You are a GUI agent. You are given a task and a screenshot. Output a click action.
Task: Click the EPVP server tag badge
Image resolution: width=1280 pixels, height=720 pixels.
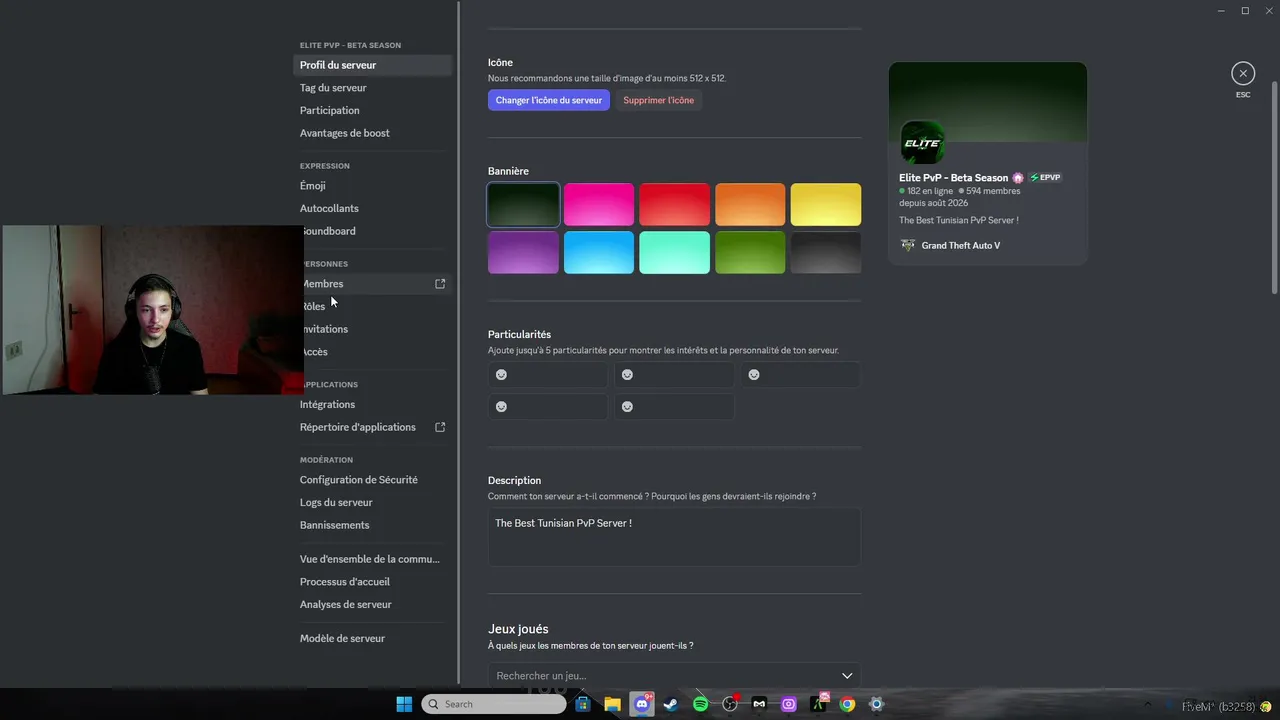pos(1045,178)
